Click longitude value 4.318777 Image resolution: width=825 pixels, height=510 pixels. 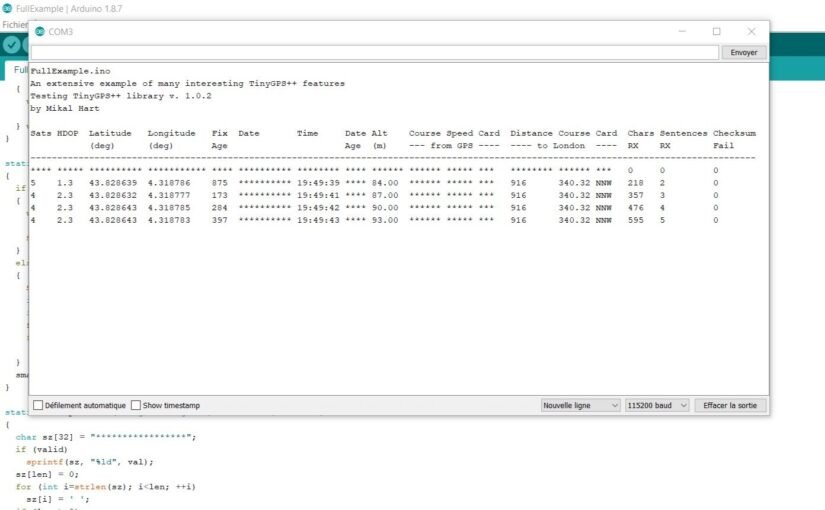coord(169,195)
